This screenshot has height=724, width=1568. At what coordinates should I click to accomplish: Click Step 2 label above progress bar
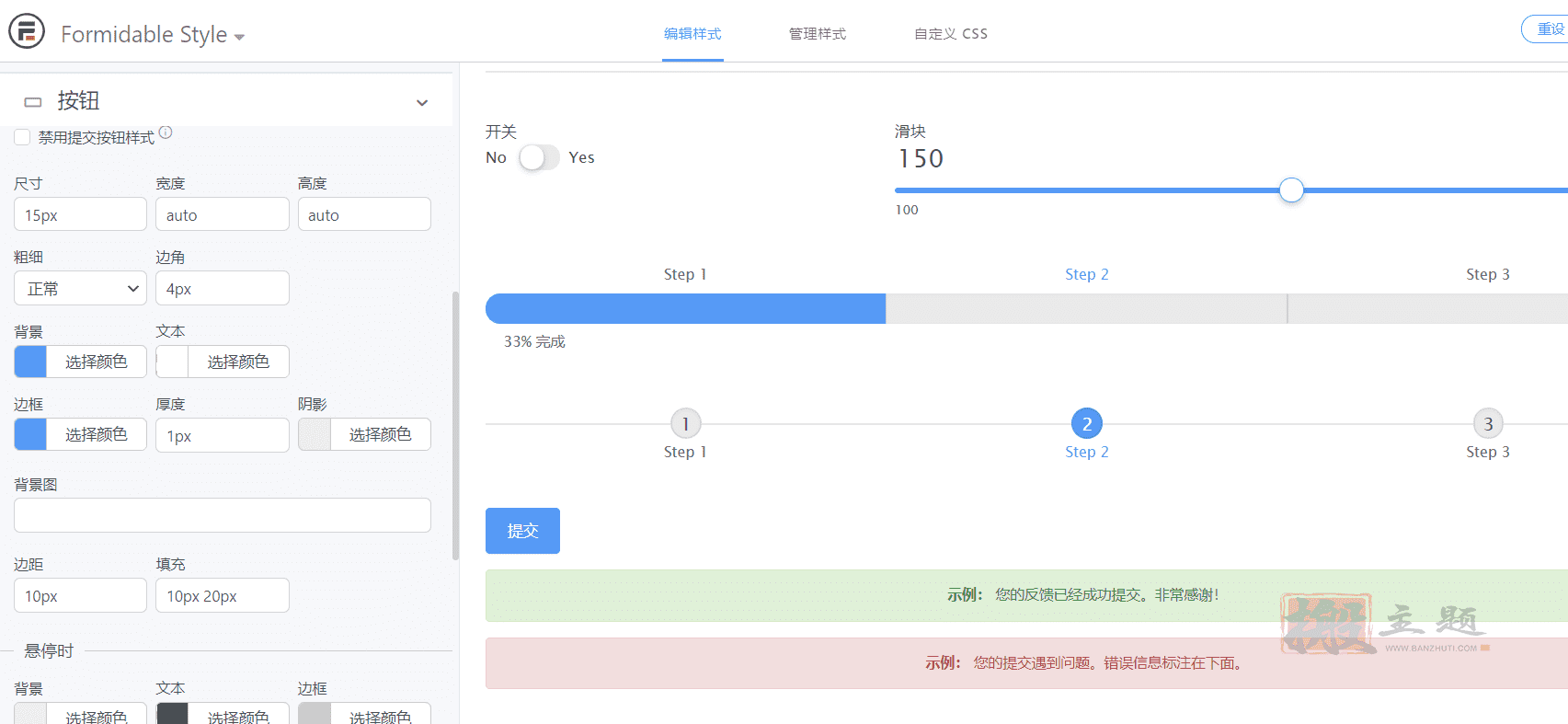(x=1087, y=274)
